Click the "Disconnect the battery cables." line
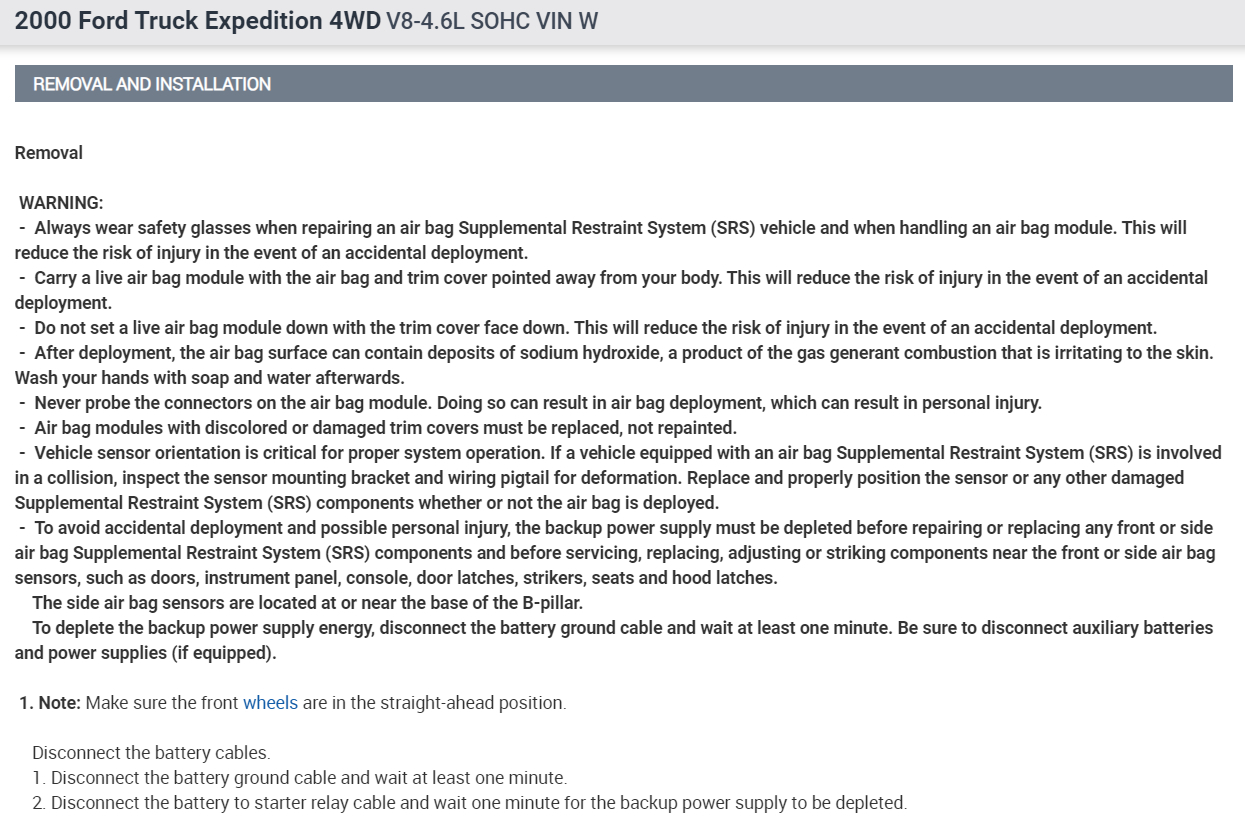The image size is (1245, 840). point(151,753)
